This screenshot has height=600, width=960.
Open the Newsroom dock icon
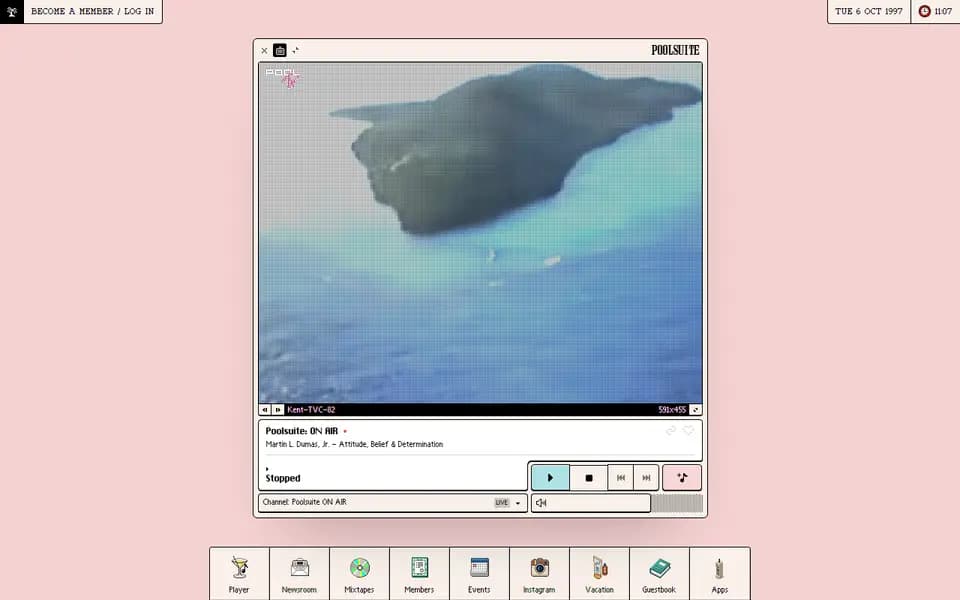pos(299,574)
